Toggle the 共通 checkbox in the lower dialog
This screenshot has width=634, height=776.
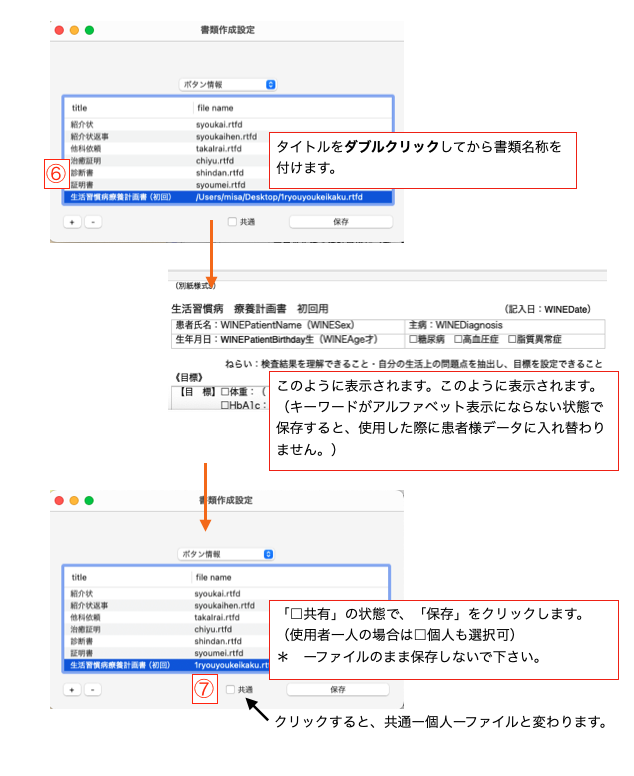click(231, 689)
